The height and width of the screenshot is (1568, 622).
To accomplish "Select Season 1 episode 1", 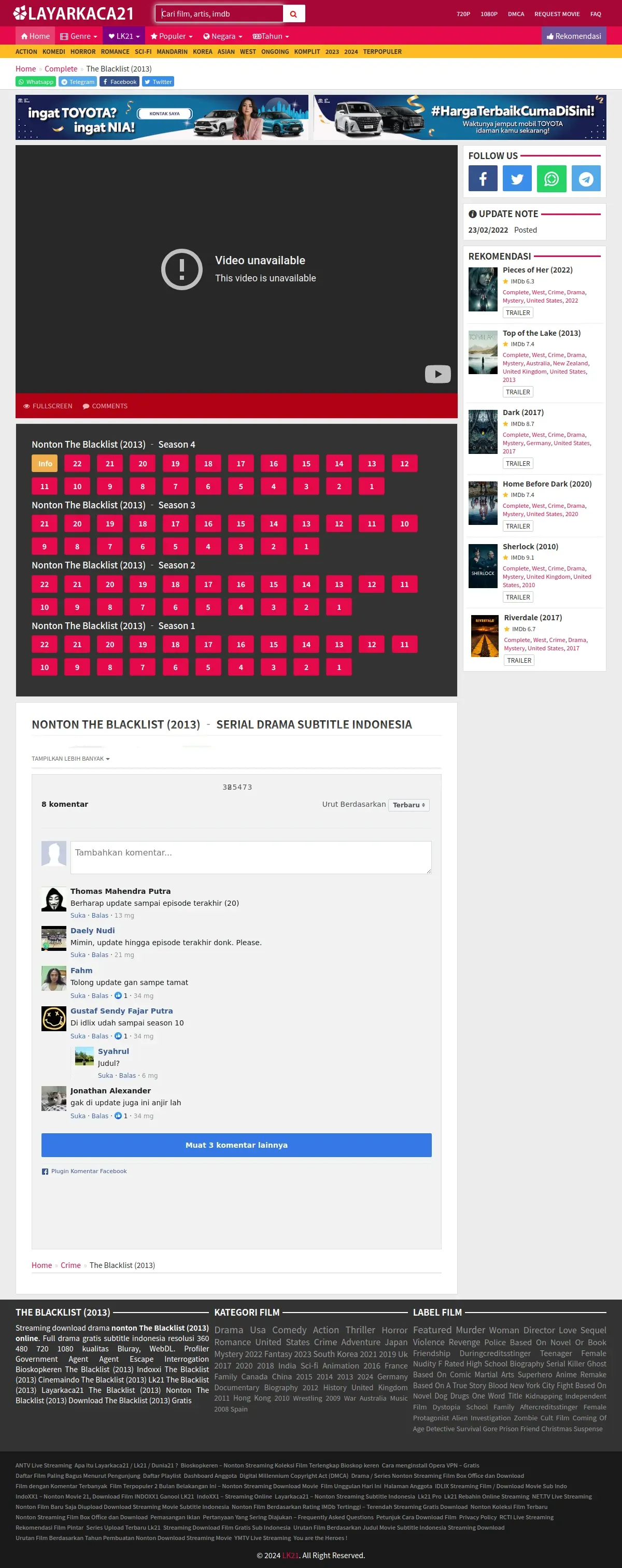I will pos(339,667).
